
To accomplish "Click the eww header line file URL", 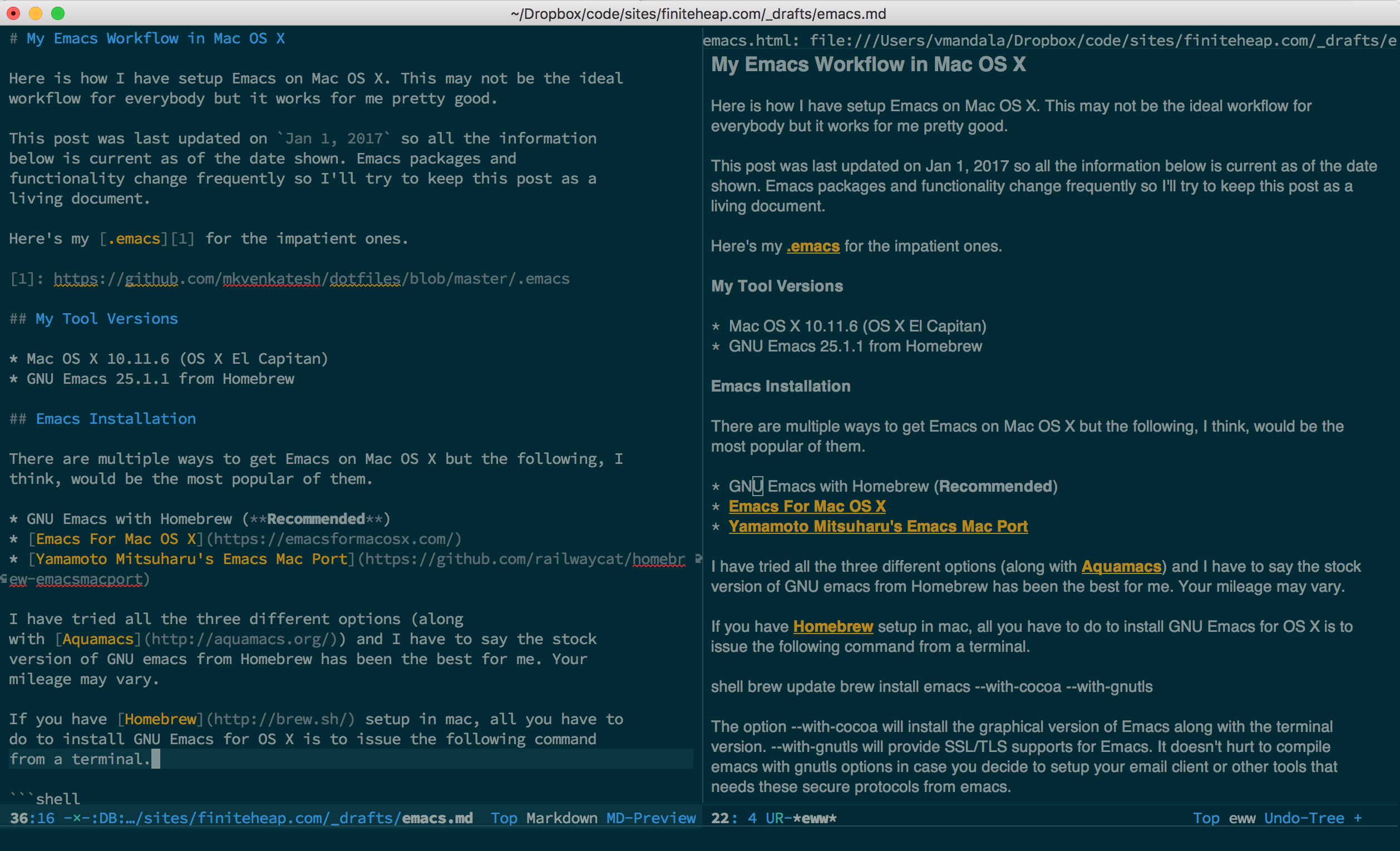I will (x=1050, y=41).
